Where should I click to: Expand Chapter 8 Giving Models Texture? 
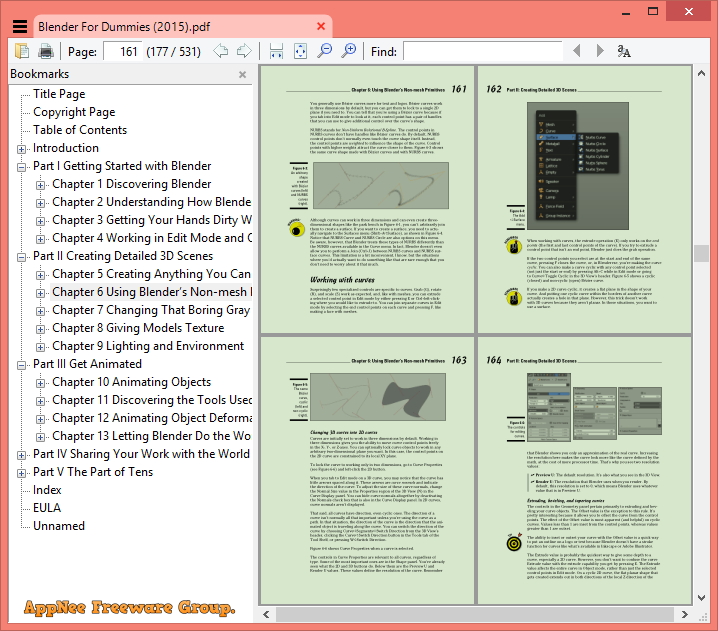tap(40, 329)
